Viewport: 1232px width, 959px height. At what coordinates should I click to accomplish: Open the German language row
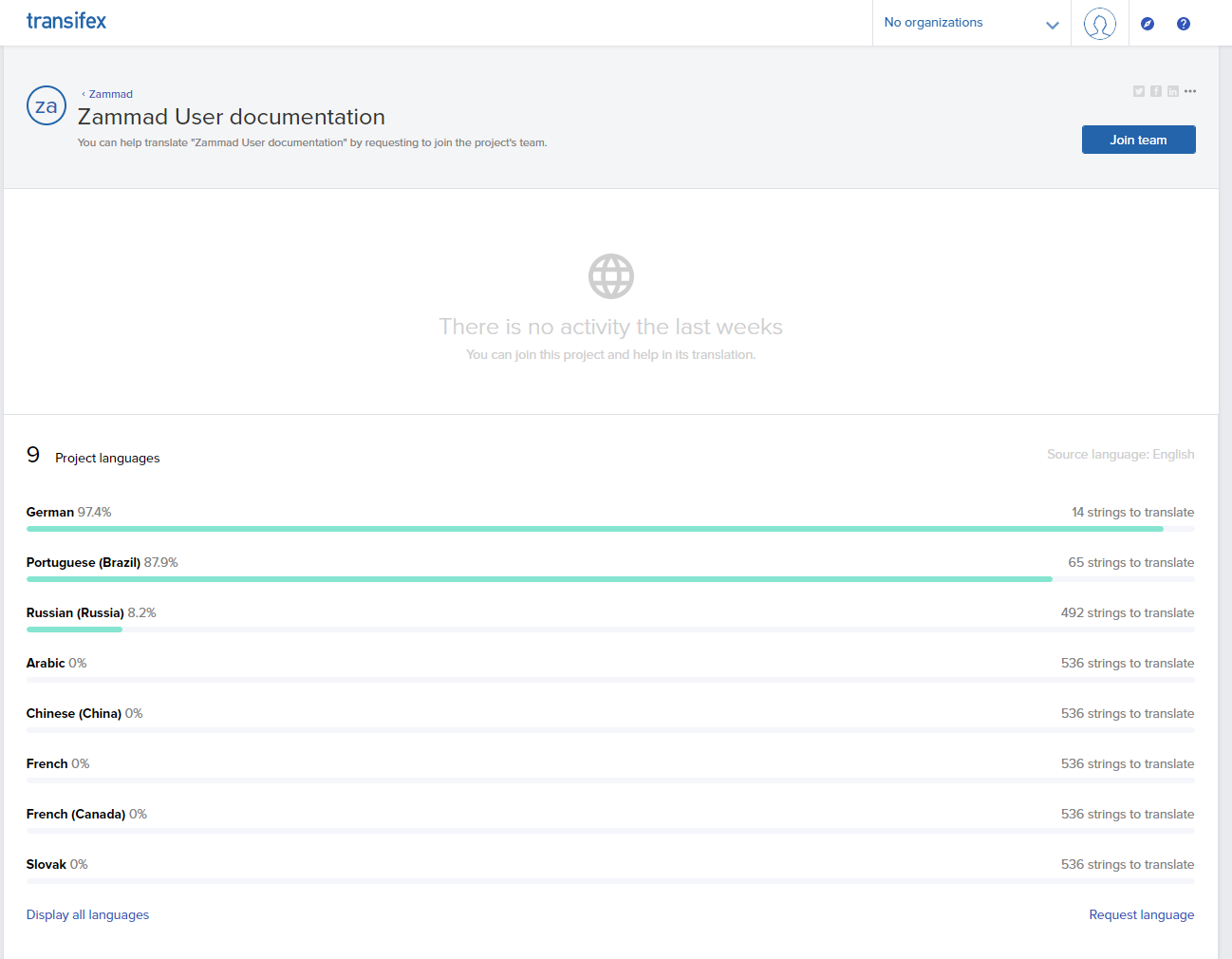pyautogui.click(x=610, y=518)
